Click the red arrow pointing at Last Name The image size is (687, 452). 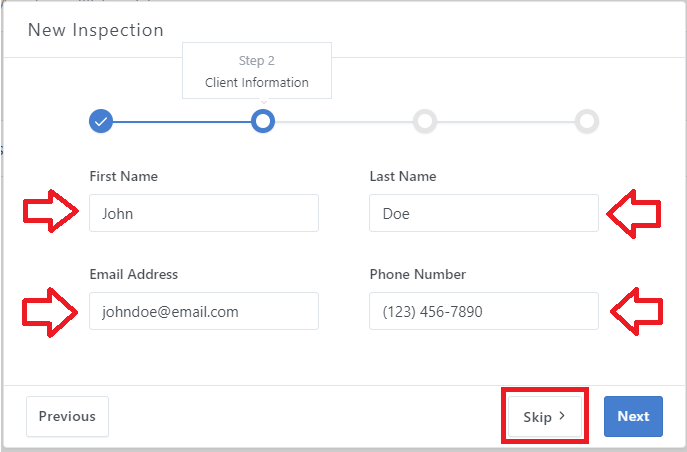[x=635, y=213]
